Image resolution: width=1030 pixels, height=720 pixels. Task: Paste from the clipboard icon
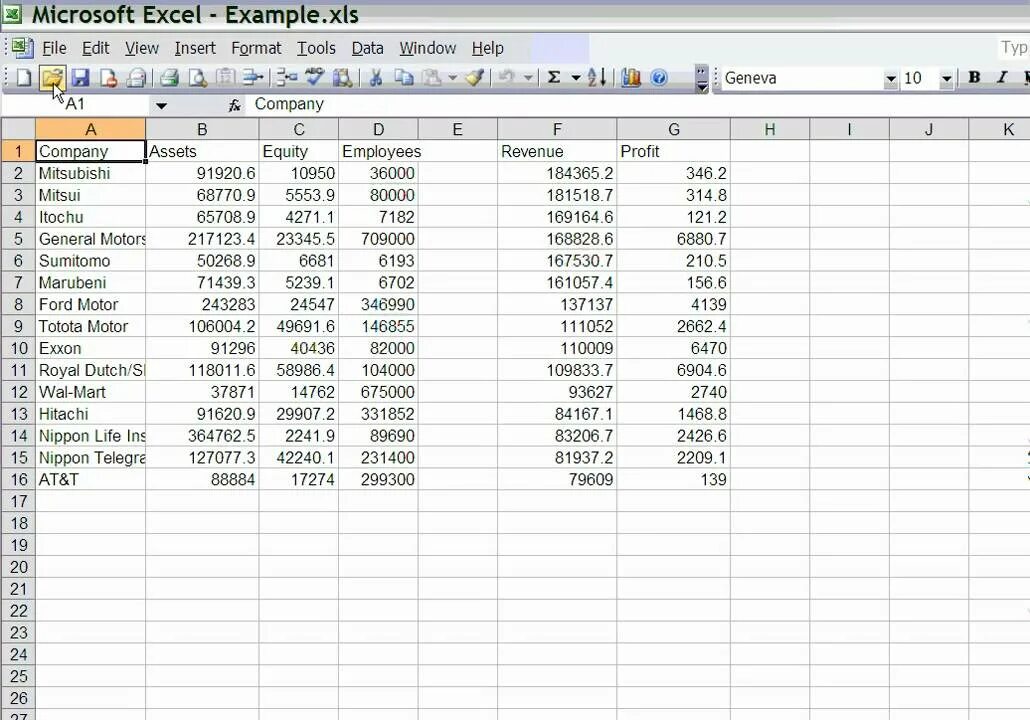point(432,78)
